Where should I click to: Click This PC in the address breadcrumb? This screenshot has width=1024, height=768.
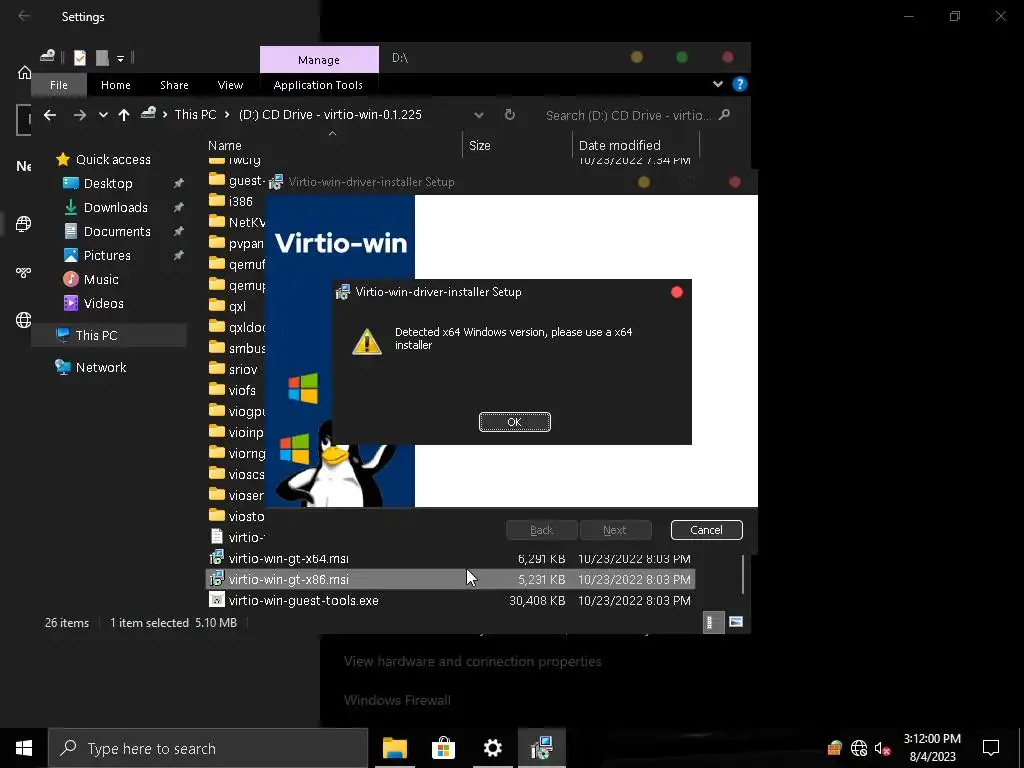(195, 114)
